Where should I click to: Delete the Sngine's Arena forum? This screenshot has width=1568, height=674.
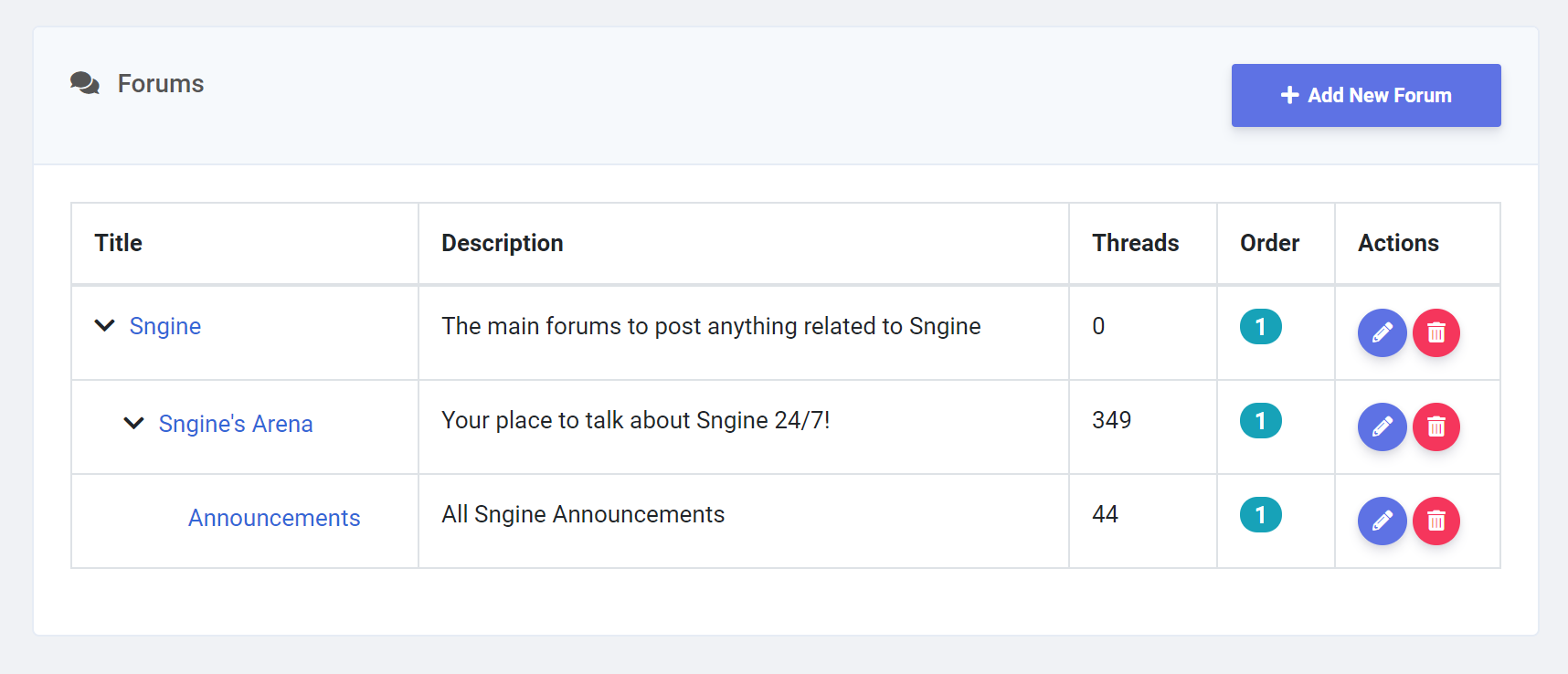pos(1436,427)
